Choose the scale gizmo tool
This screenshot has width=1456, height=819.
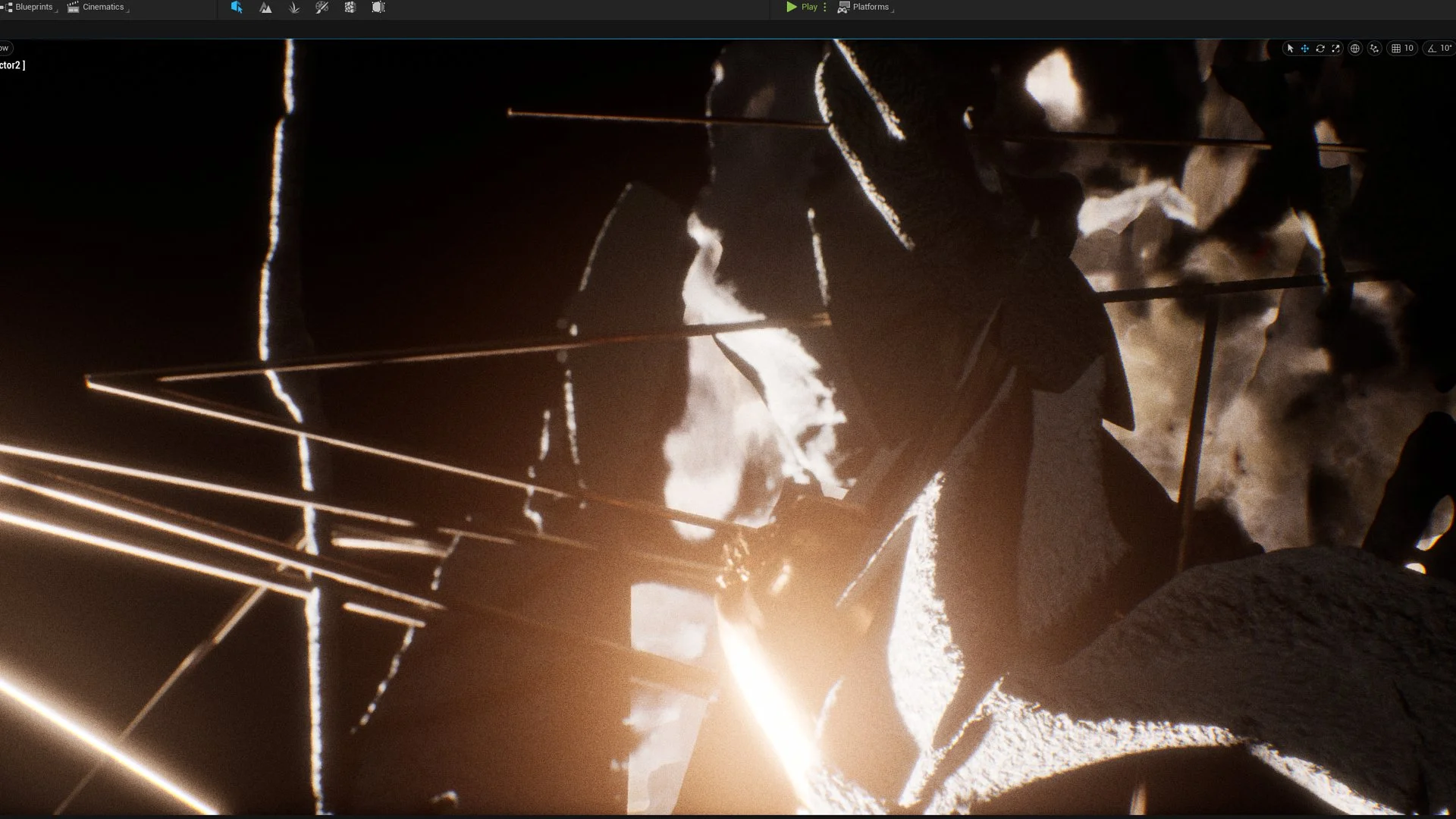[1335, 48]
